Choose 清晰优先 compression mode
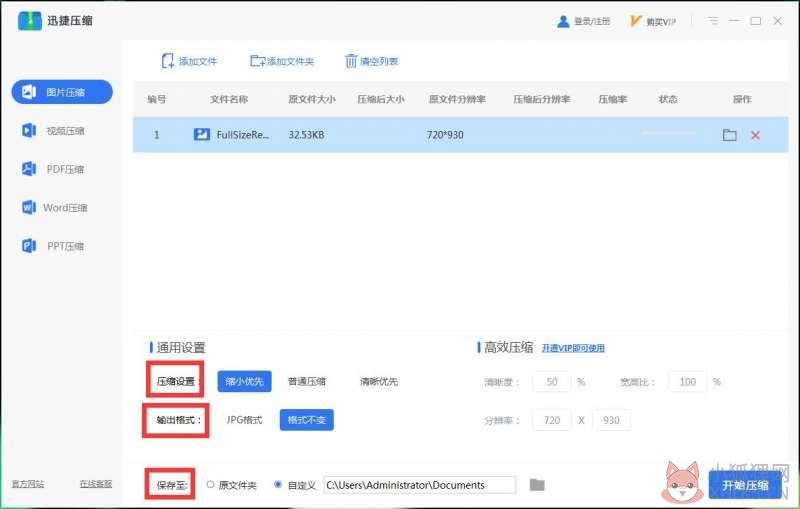This screenshot has width=800, height=509. [379, 381]
